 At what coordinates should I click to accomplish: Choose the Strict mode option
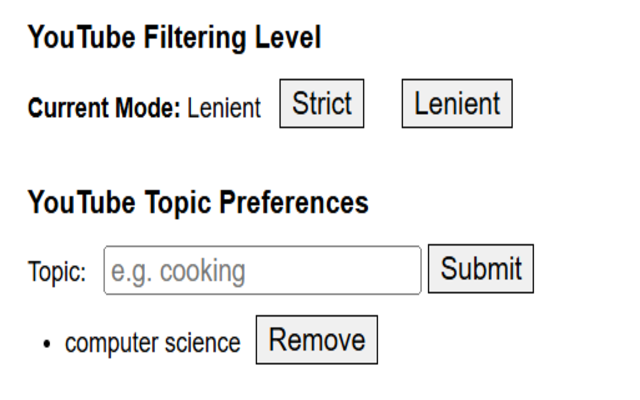point(322,103)
